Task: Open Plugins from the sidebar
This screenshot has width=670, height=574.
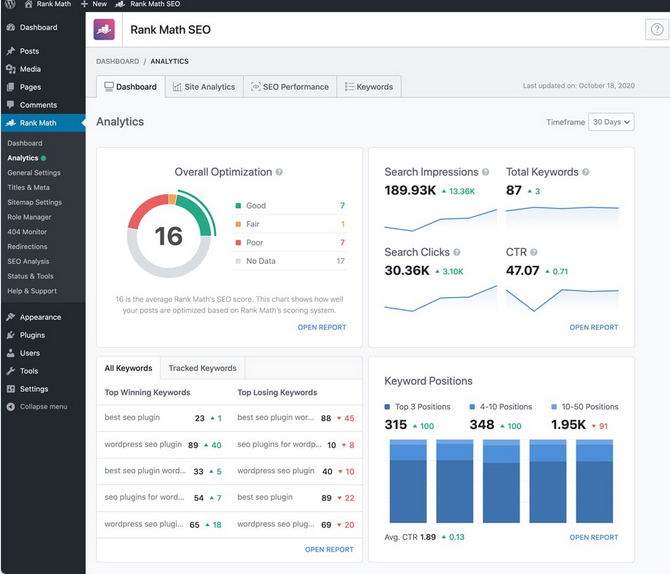Action: (32, 335)
